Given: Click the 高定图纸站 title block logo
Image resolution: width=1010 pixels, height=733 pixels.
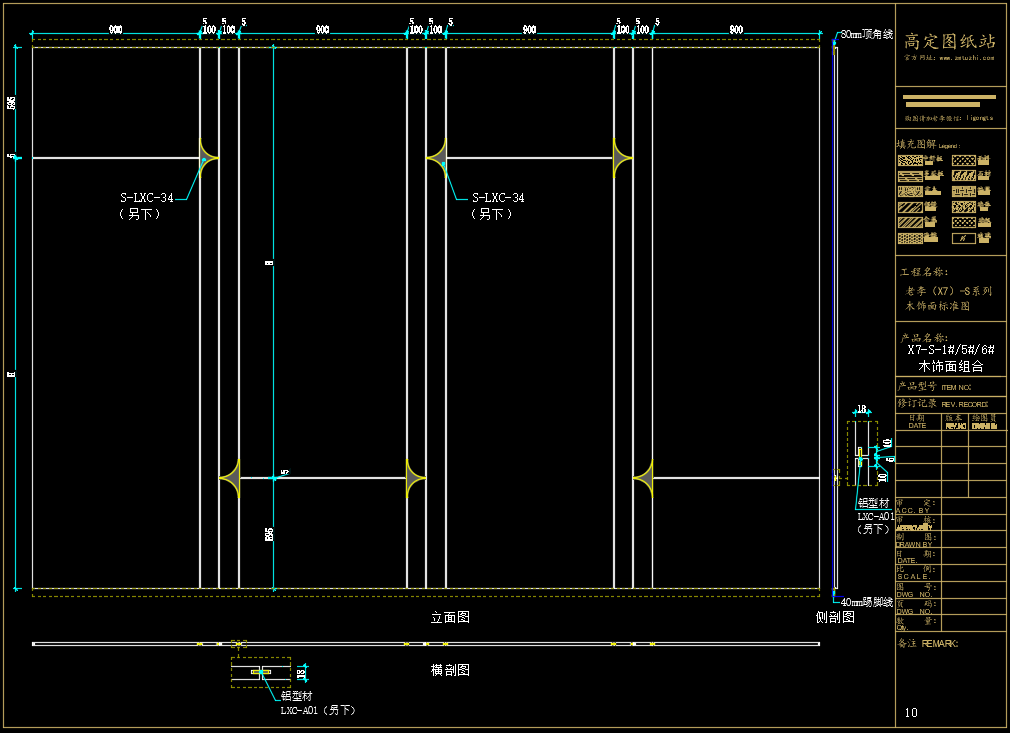Looking at the screenshot, I should [x=950, y=42].
